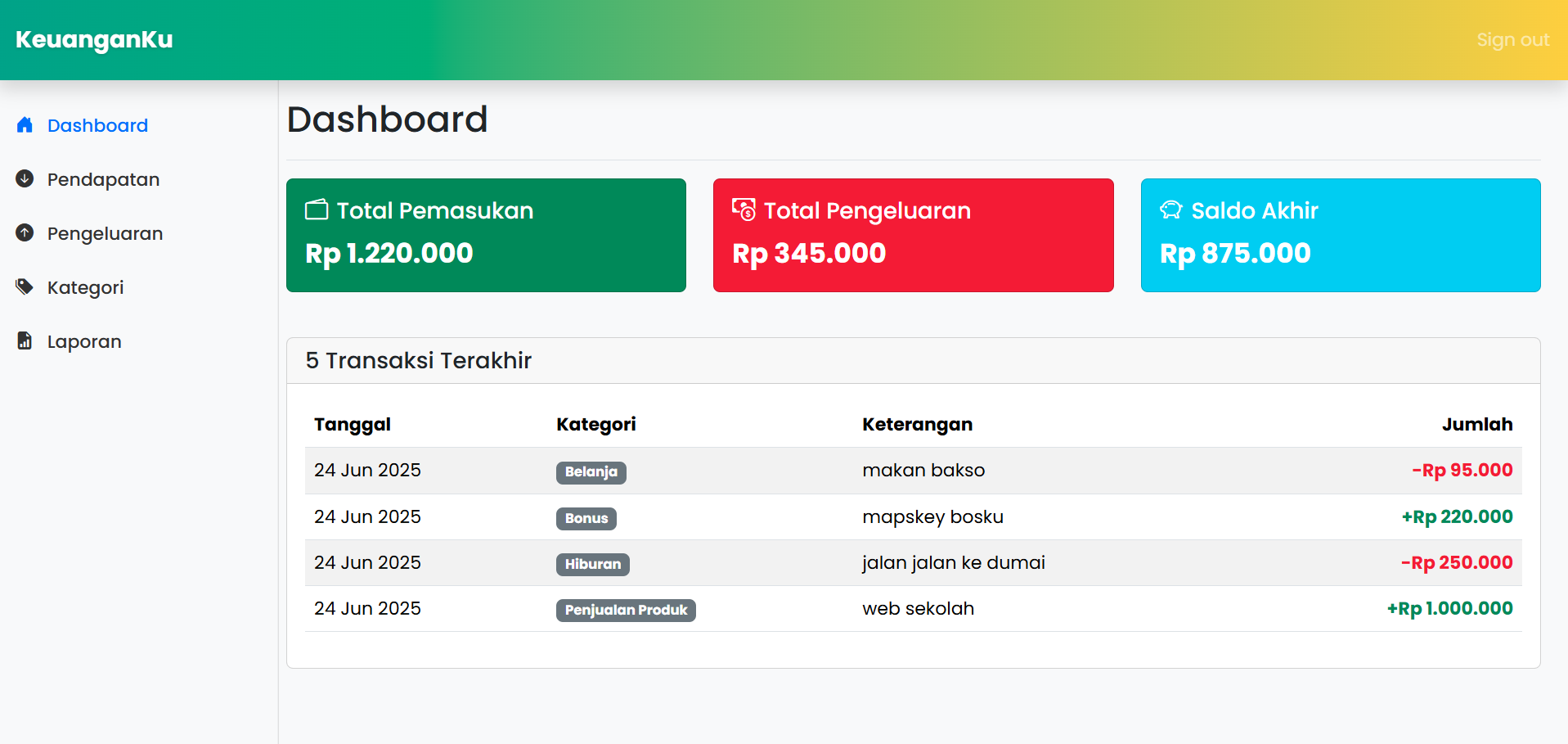Click the tag icon beside Kategori
The width and height of the screenshot is (1568, 744).
pos(25,286)
